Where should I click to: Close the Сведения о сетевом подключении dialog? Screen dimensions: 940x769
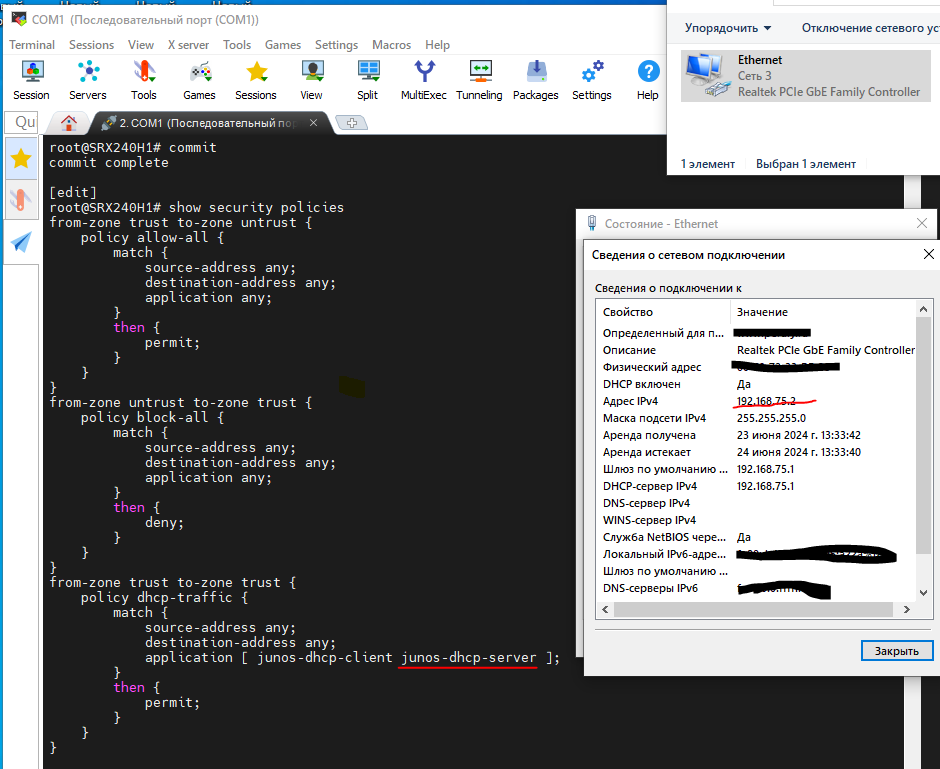(x=929, y=254)
